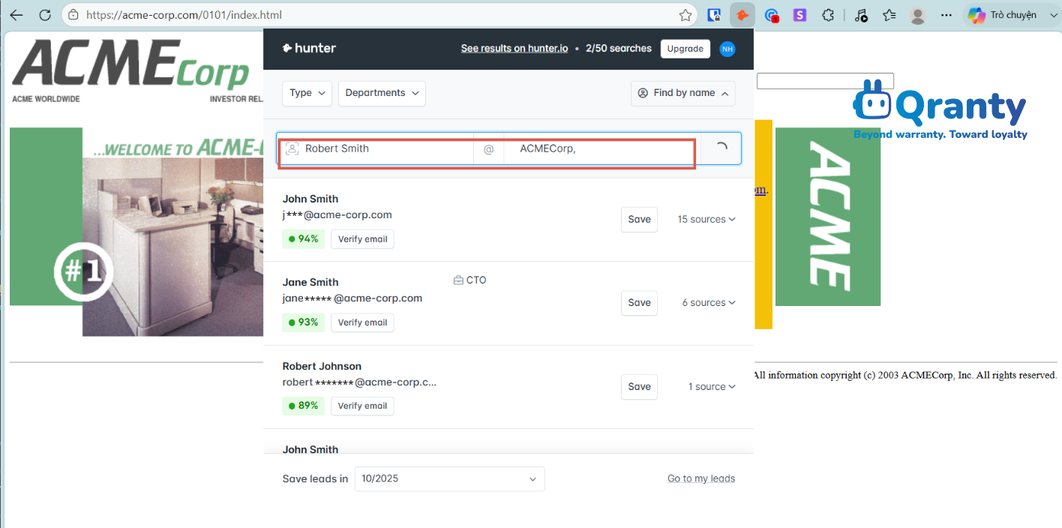
Task: Save the first John Smith lead
Action: [639, 219]
